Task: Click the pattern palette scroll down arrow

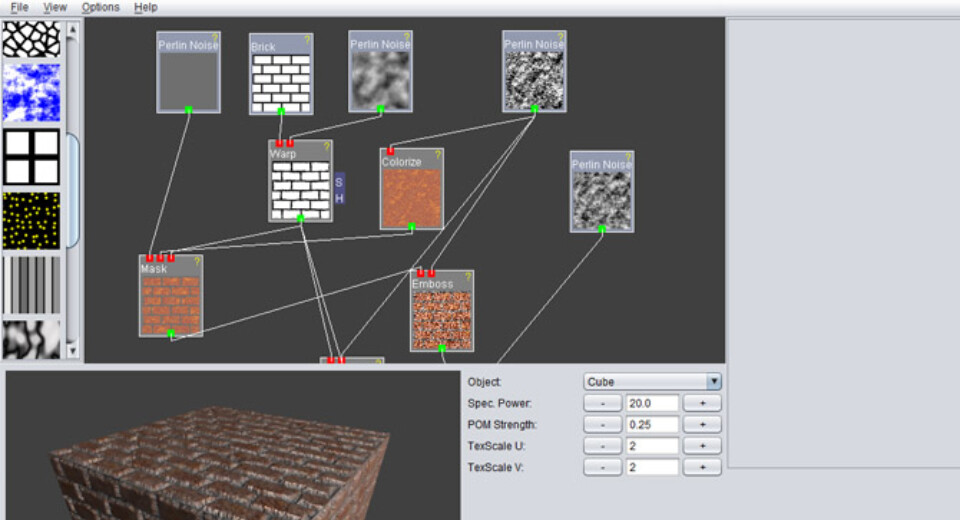Action: [71, 350]
